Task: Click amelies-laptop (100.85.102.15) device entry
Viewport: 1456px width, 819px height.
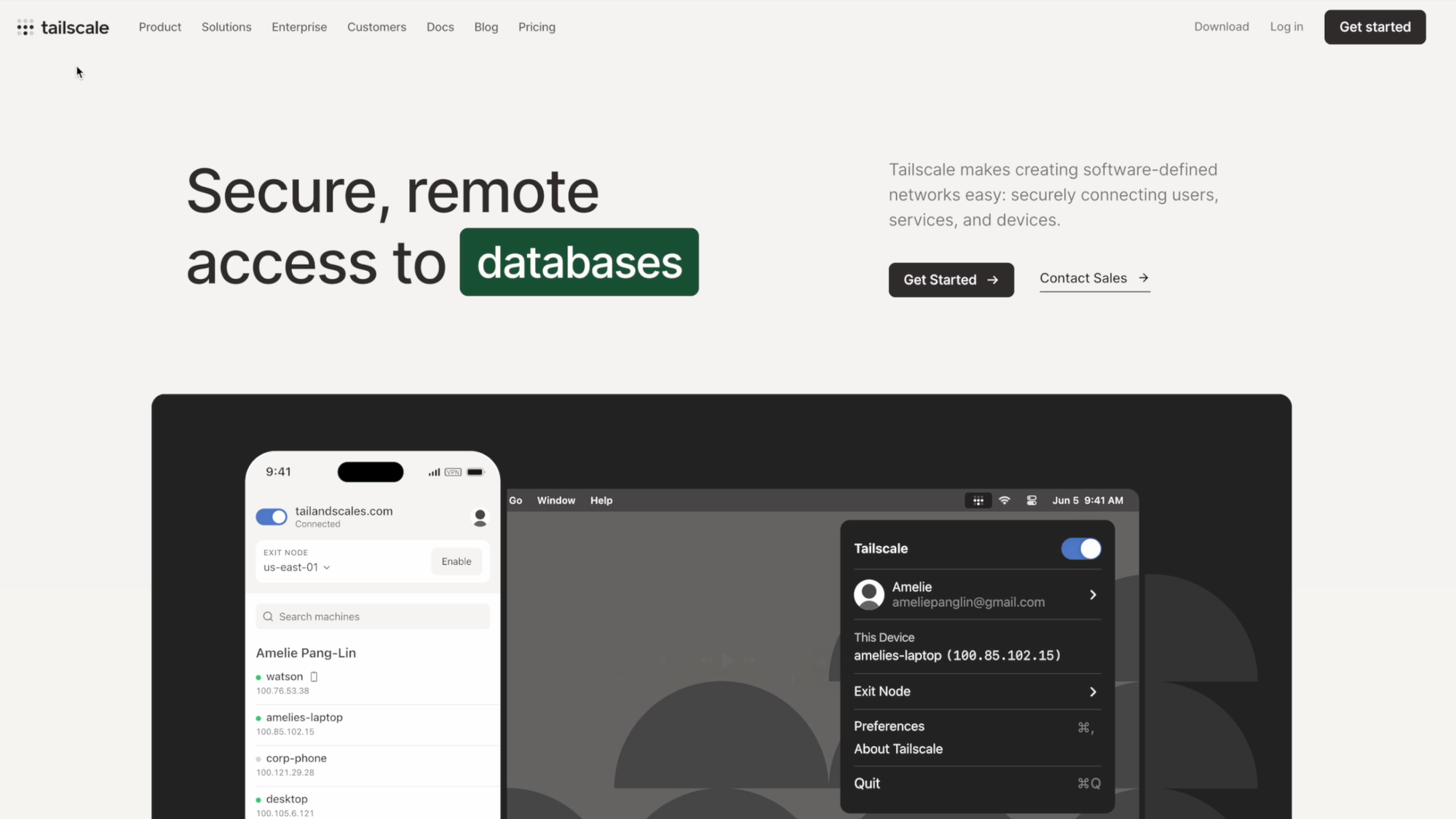Action: coord(957,655)
